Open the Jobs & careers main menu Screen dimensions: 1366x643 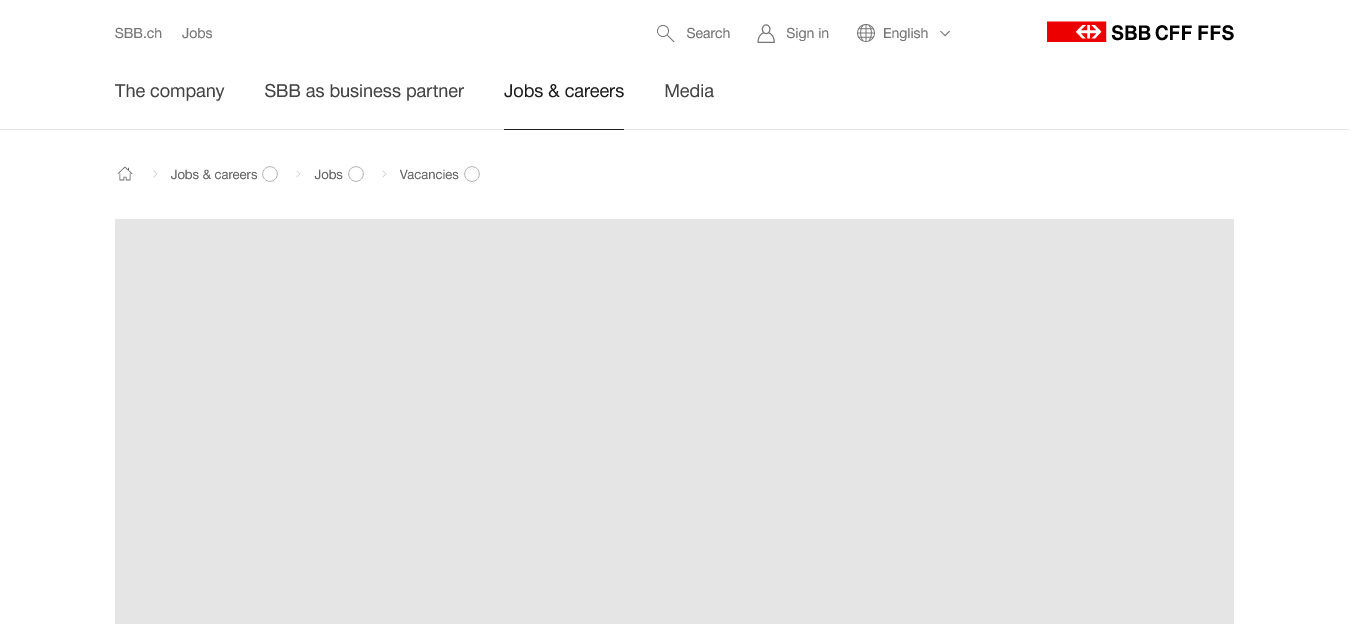563,91
